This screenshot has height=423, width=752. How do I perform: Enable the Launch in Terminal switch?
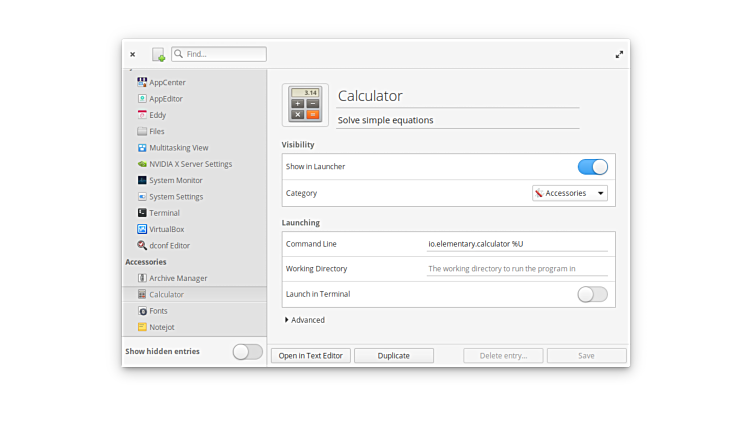pos(592,294)
